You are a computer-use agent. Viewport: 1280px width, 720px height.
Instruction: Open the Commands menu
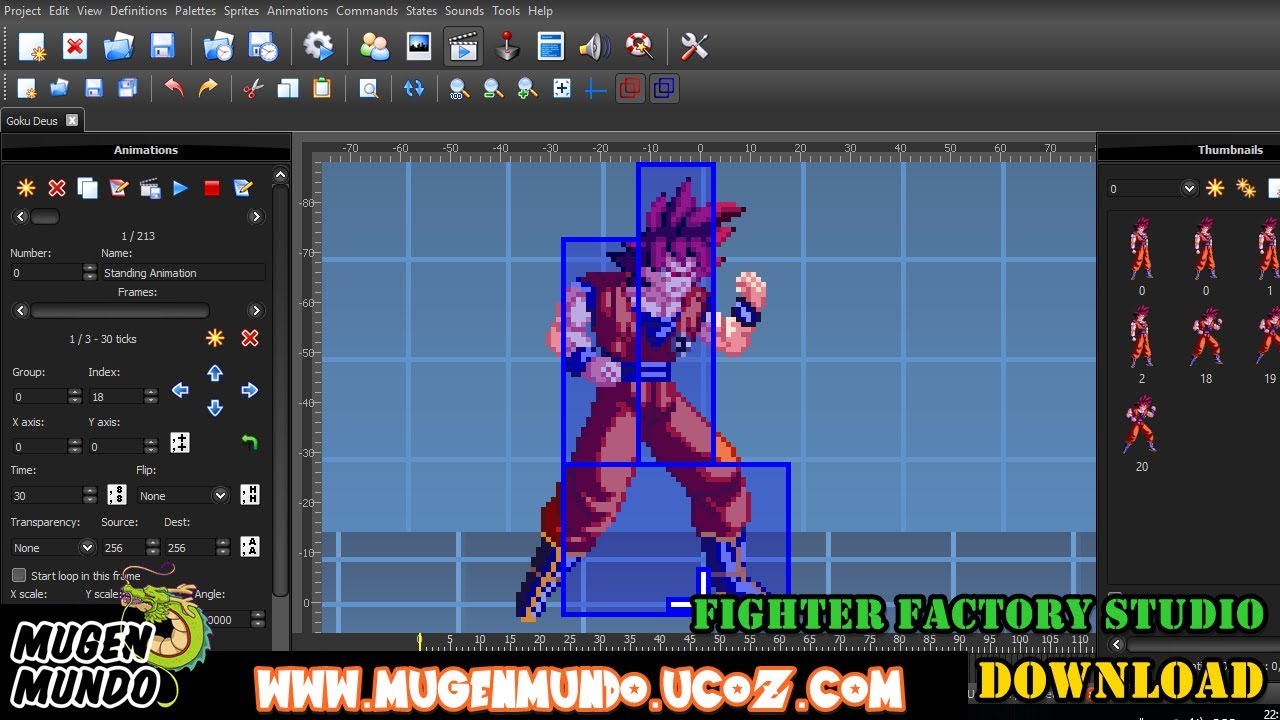pyautogui.click(x=367, y=10)
